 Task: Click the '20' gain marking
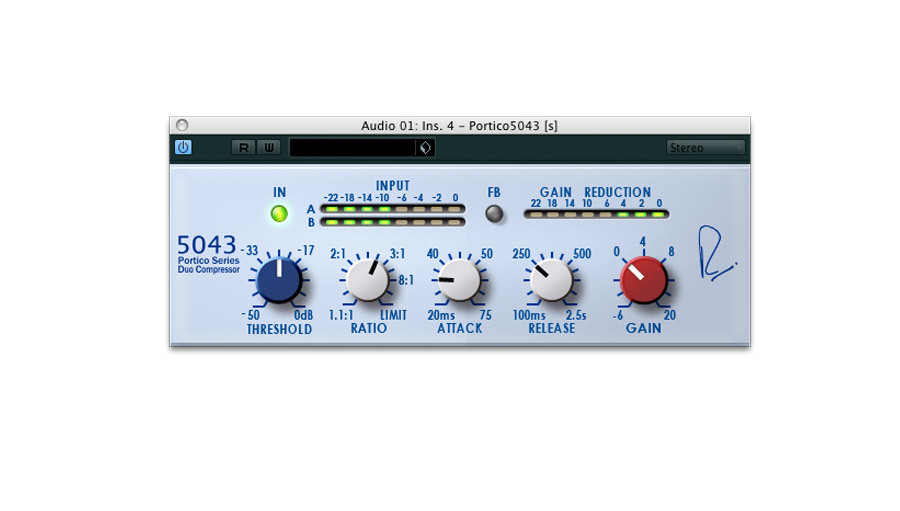670,315
